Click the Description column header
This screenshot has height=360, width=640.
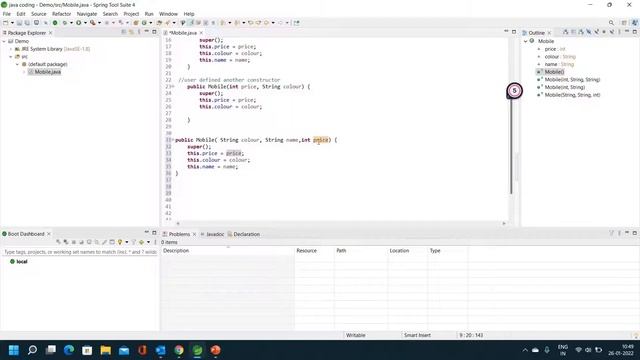point(228,251)
